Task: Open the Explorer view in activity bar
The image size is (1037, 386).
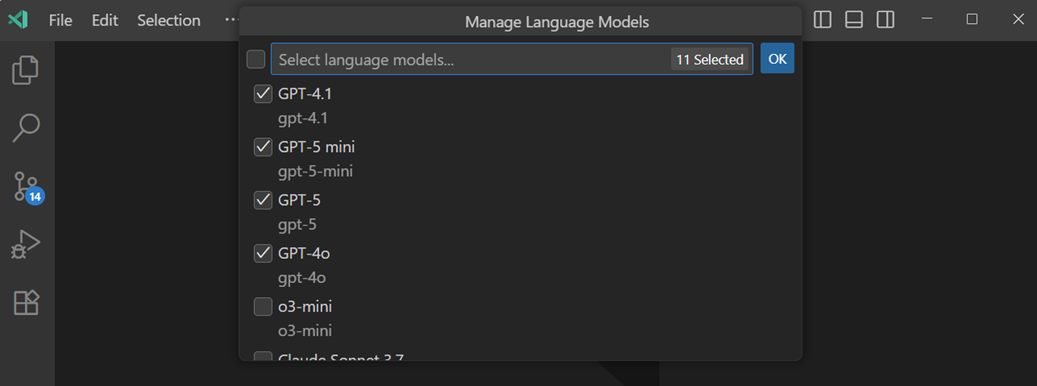Action: click(26, 70)
